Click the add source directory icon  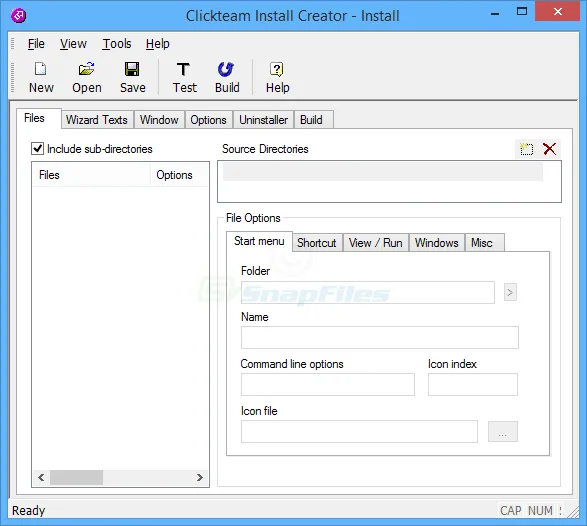[527, 149]
